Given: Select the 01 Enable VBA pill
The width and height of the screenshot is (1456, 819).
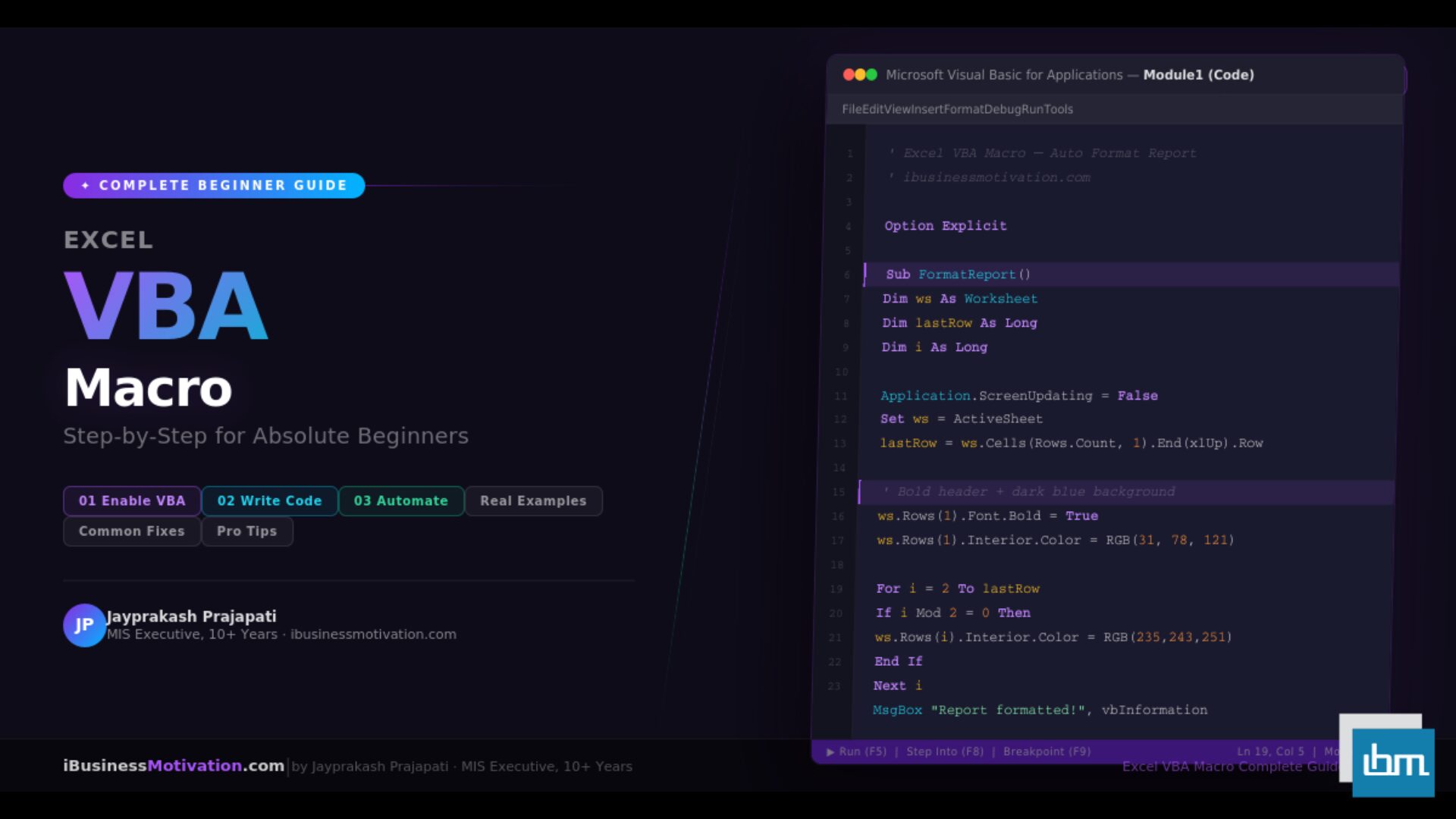Looking at the screenshot, I should point(132,501).
